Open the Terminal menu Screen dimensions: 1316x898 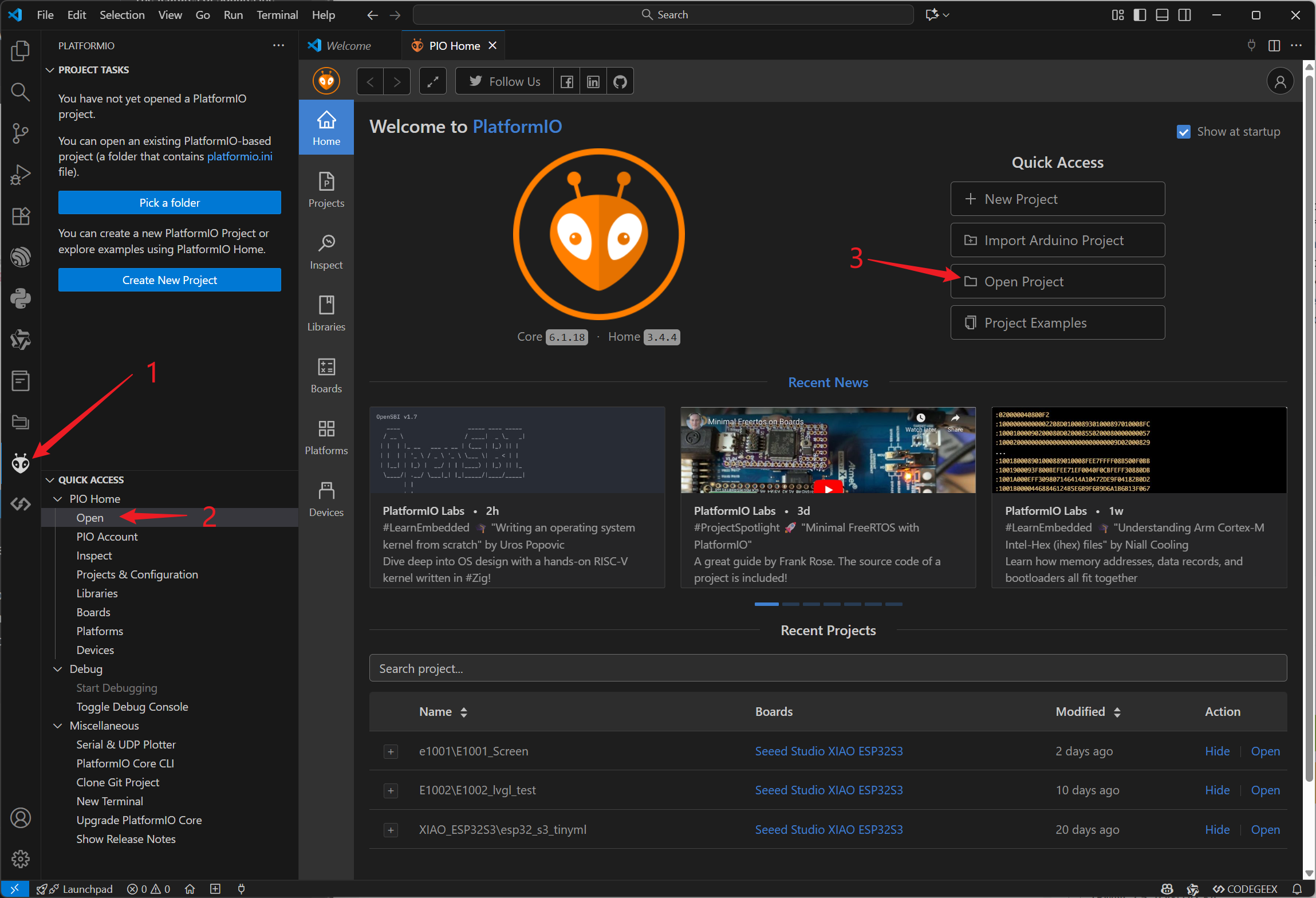pos(277,15)
